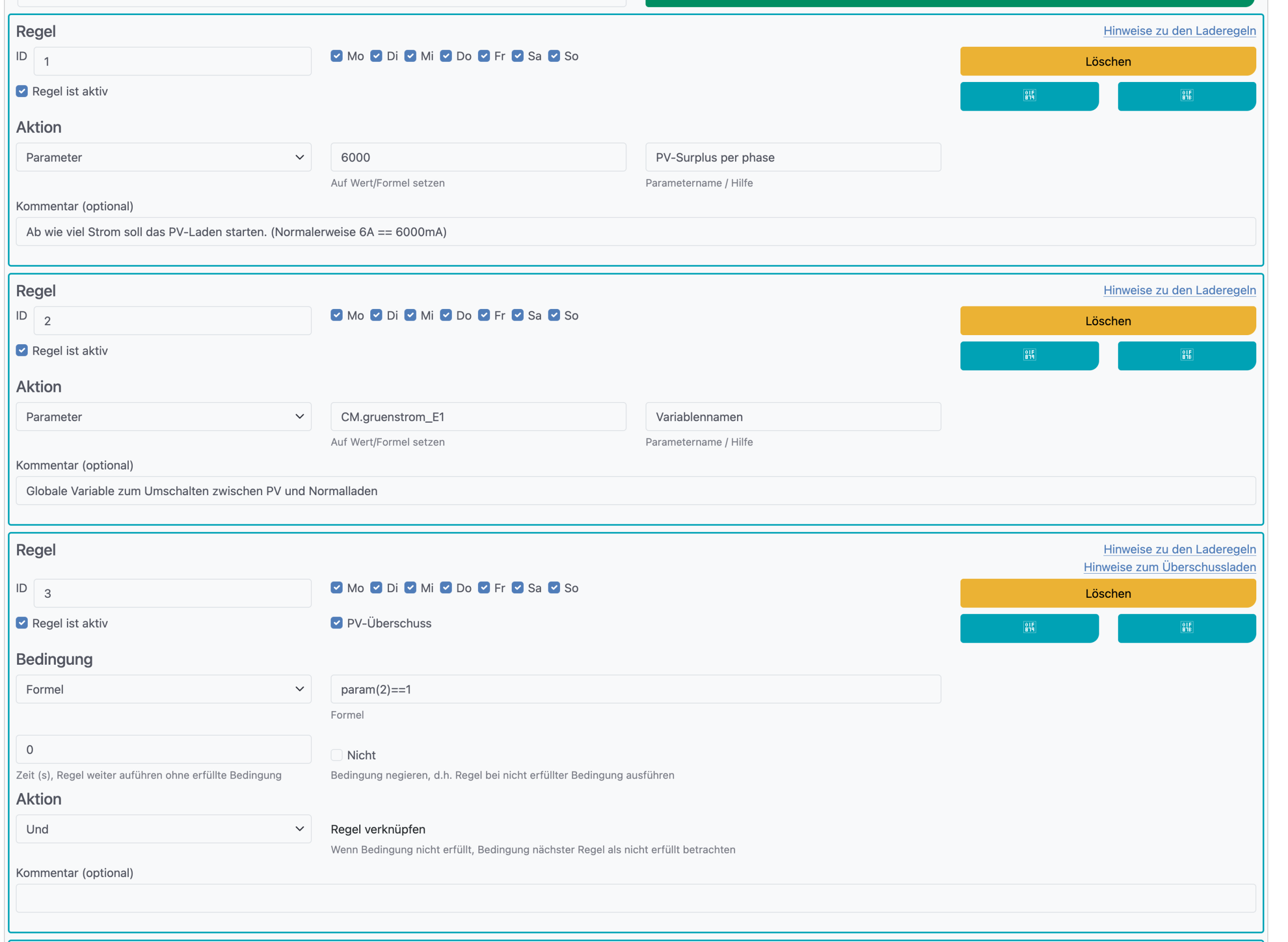The height and width of the screenshot is (942, 1288).
Task: Uncheck Sunday (So) in rule 2
Action: pyautogui.click(x=553, y=316)
